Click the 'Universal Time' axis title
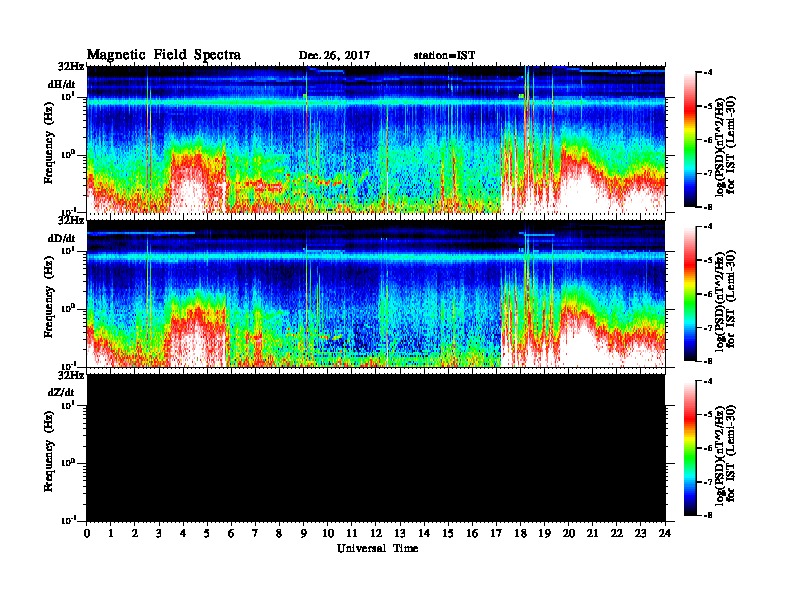792x612 pixels. coord(377,548)
